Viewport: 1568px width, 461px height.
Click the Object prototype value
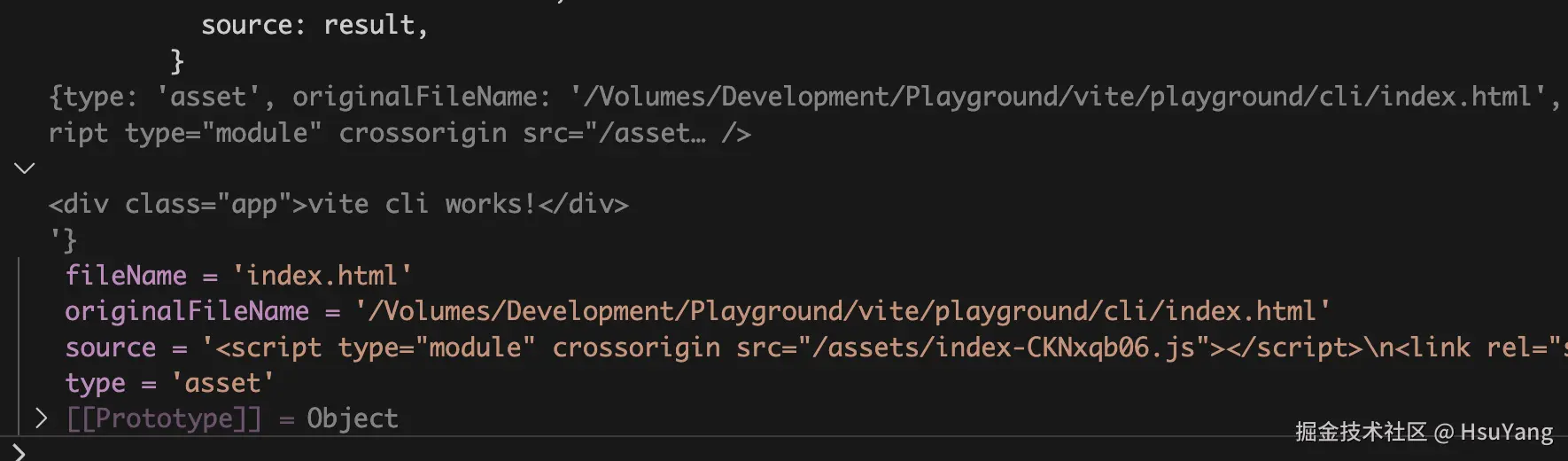(353, 418)
